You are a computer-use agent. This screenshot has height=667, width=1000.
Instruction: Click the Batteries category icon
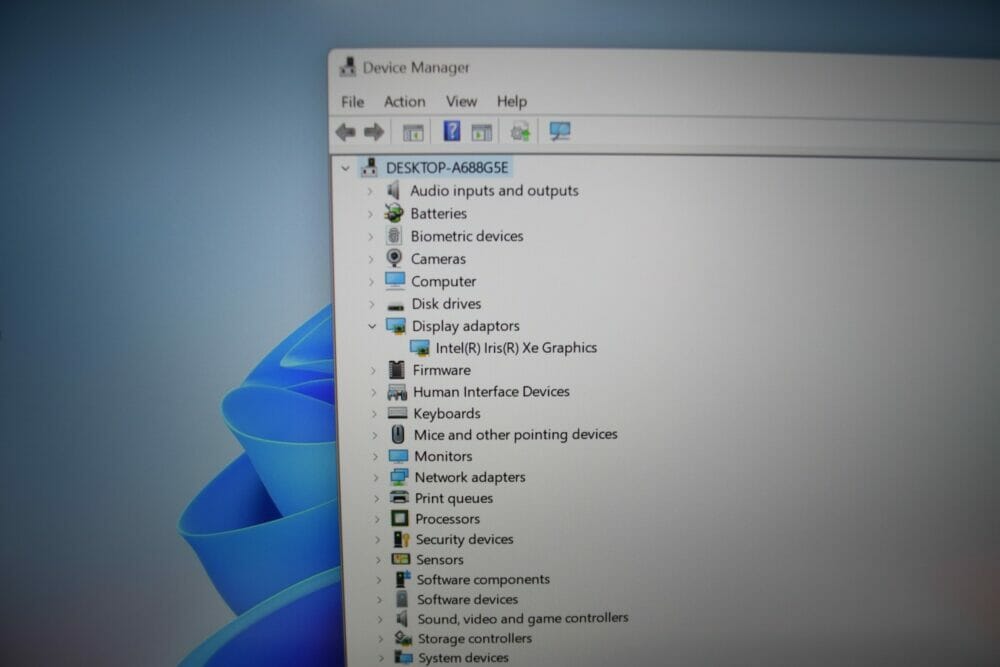point(394,213)
